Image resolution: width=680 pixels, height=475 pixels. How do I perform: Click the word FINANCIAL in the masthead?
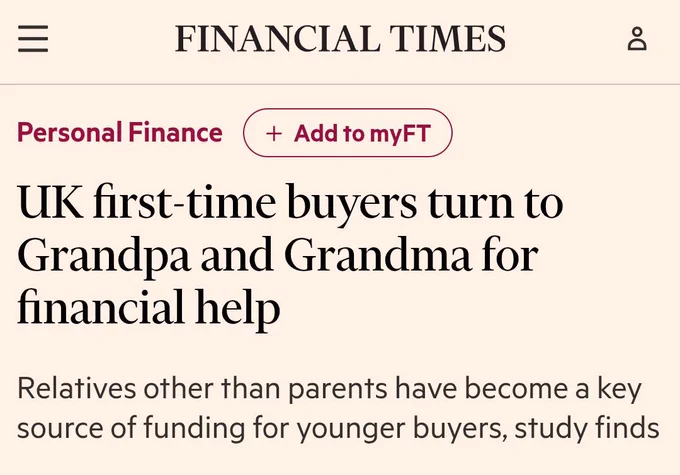point(278,39)
